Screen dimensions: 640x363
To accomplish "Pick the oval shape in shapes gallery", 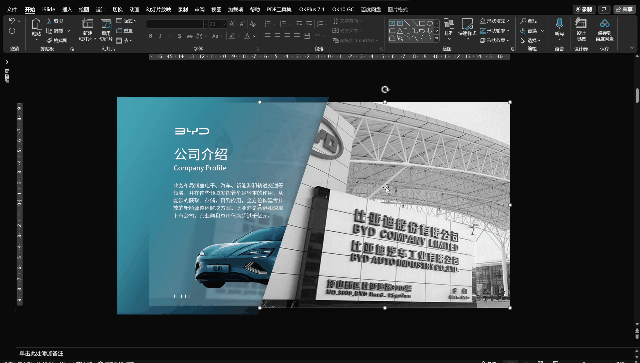I will (430, 23).
